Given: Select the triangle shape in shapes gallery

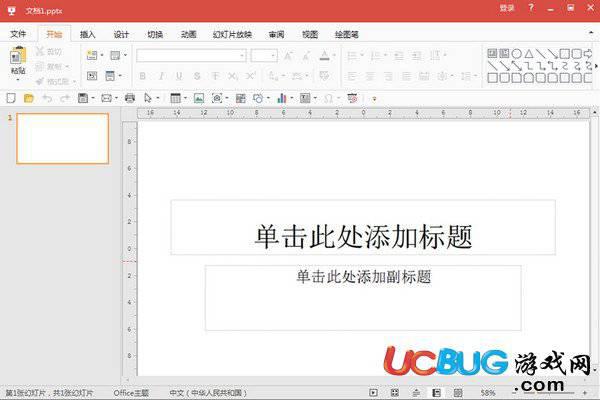Looking at the screenshot, I should click(x=529, y=54).
